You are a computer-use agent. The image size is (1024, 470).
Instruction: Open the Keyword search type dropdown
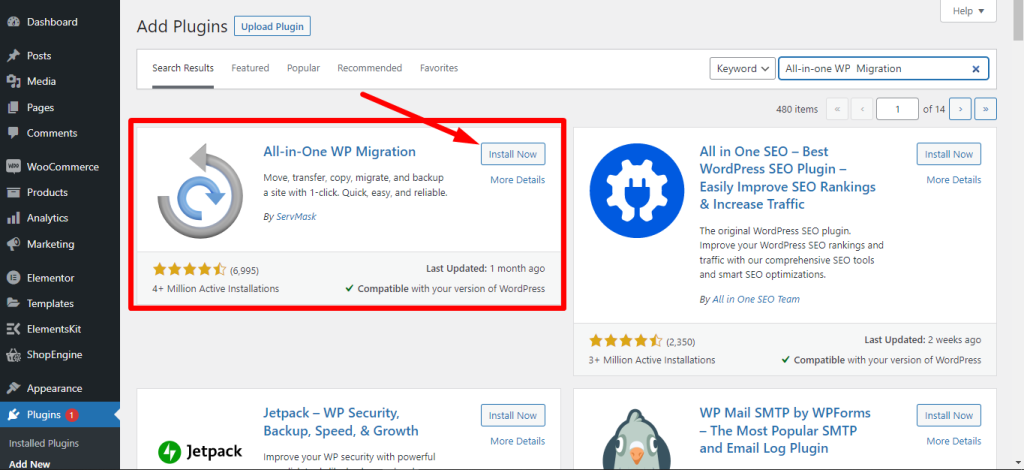pos(743,69)
